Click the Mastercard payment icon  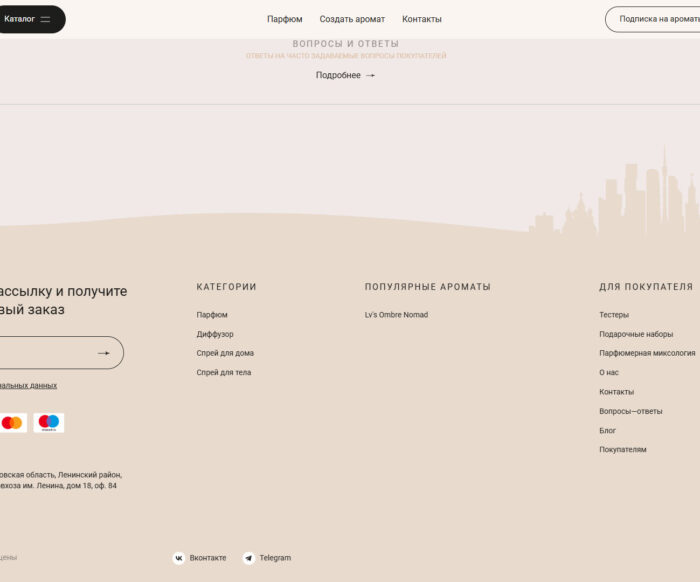tap(12, 423)
